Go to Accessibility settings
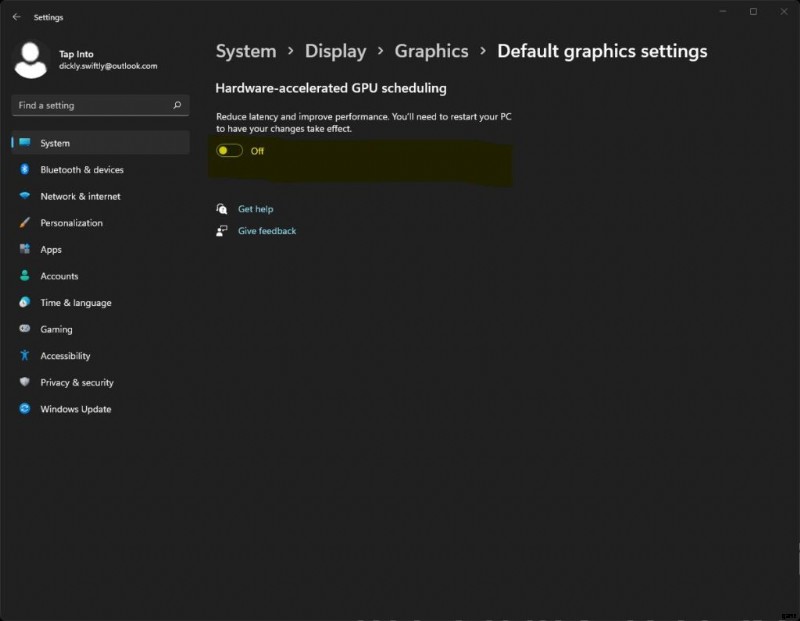Image resolution: width=800 pixels, height=621 pixels. coord(101,355)
